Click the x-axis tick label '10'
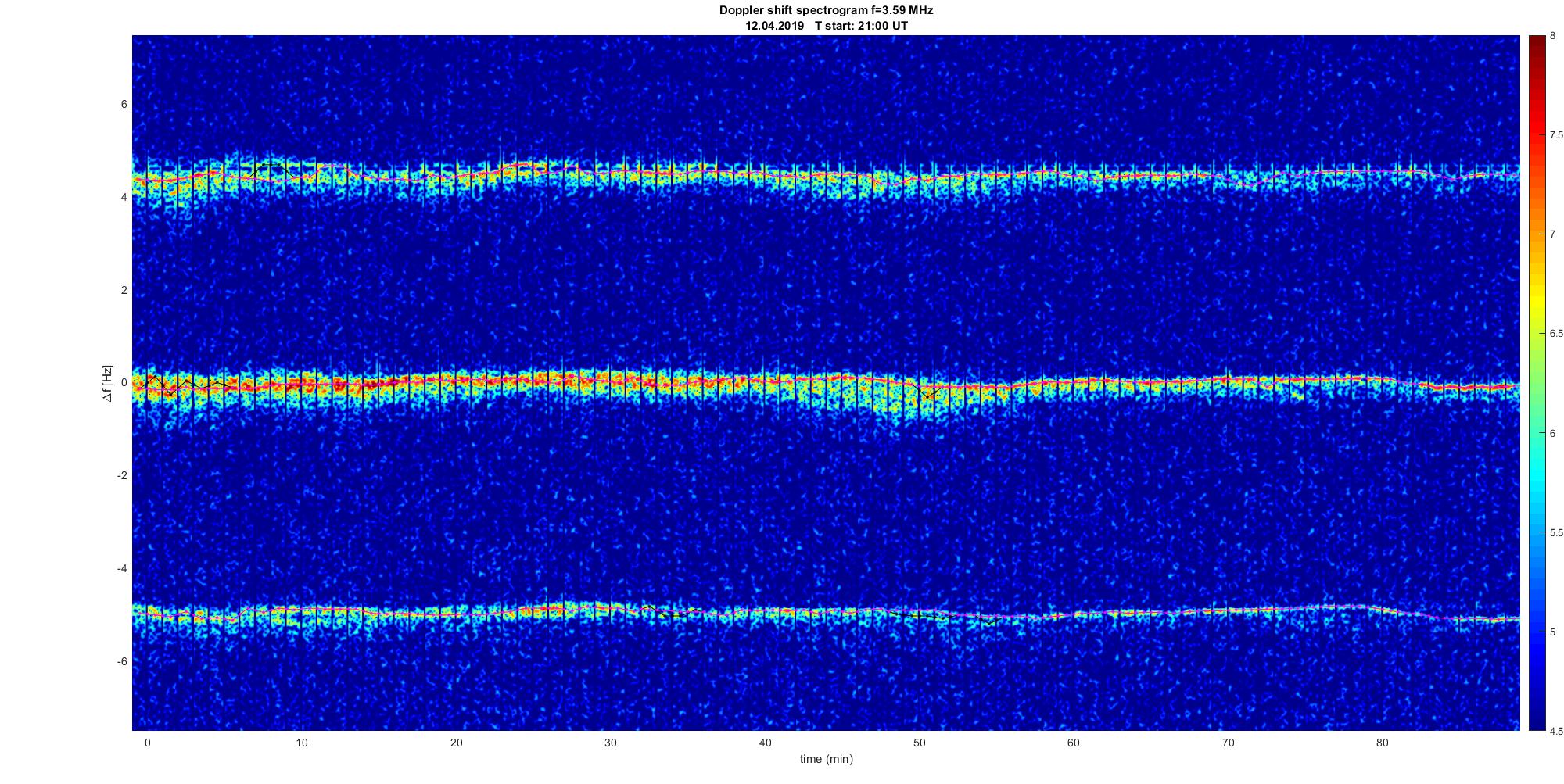Screen dimensions: 1564x784 (302, 743)
